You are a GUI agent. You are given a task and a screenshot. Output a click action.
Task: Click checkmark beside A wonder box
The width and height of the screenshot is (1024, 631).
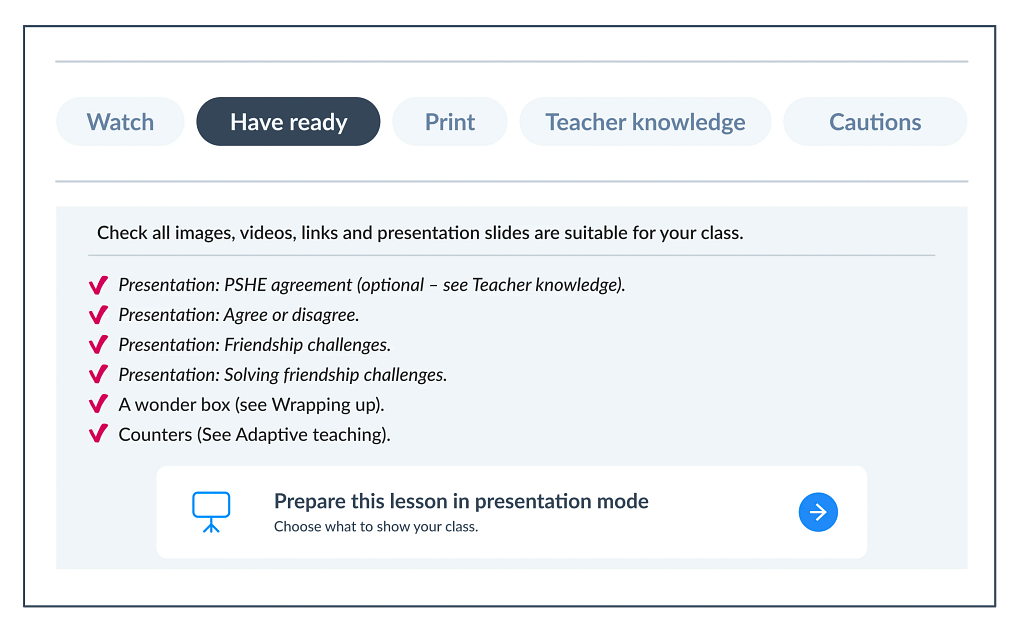pyautogui.click(x=98, y=405)
